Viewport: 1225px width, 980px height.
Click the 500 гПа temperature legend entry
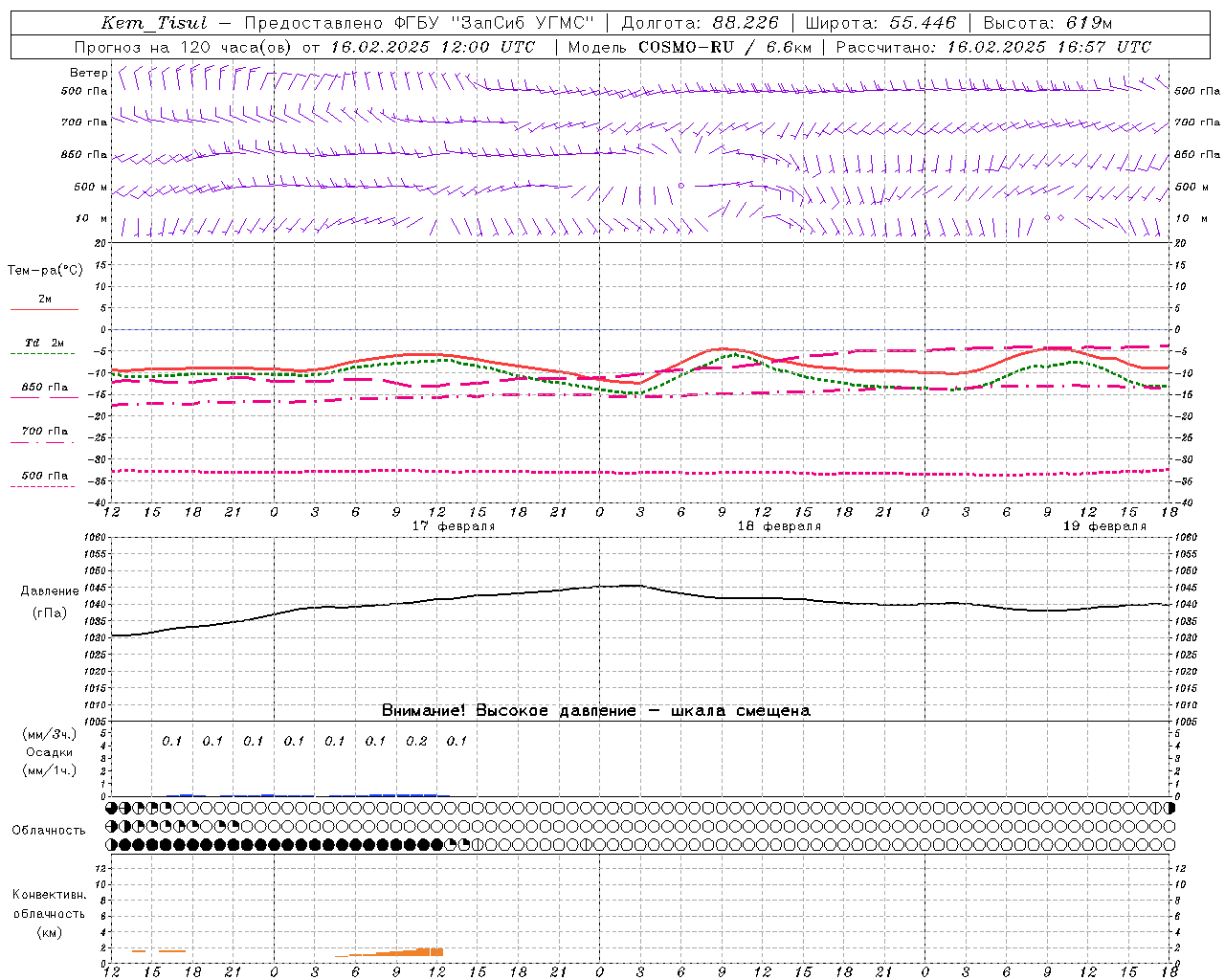coord(45,476)
